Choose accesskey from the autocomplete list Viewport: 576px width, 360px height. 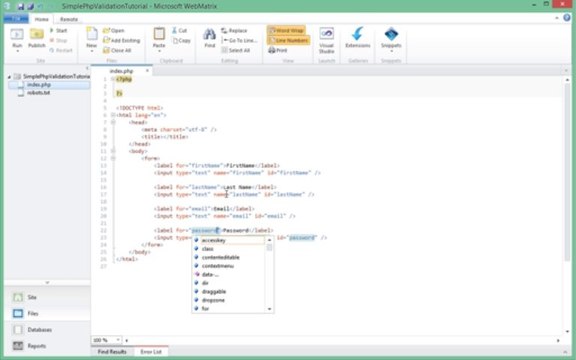click(228, 240)
